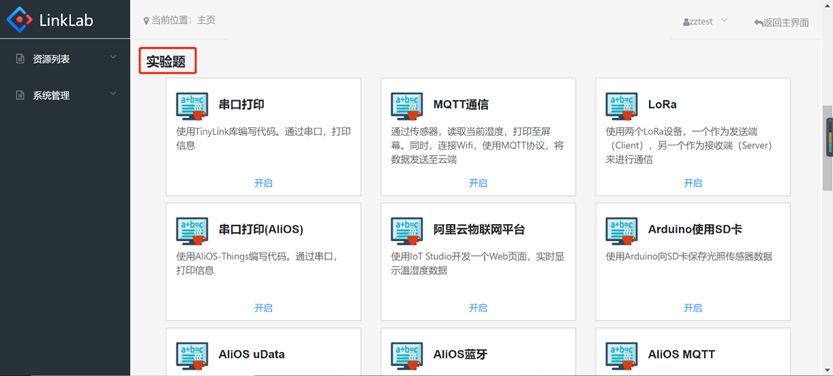This screenshot has height=376, width=833.
Task: Click the 串口打印(AliOS) card title
Action: tap(261, 230)
